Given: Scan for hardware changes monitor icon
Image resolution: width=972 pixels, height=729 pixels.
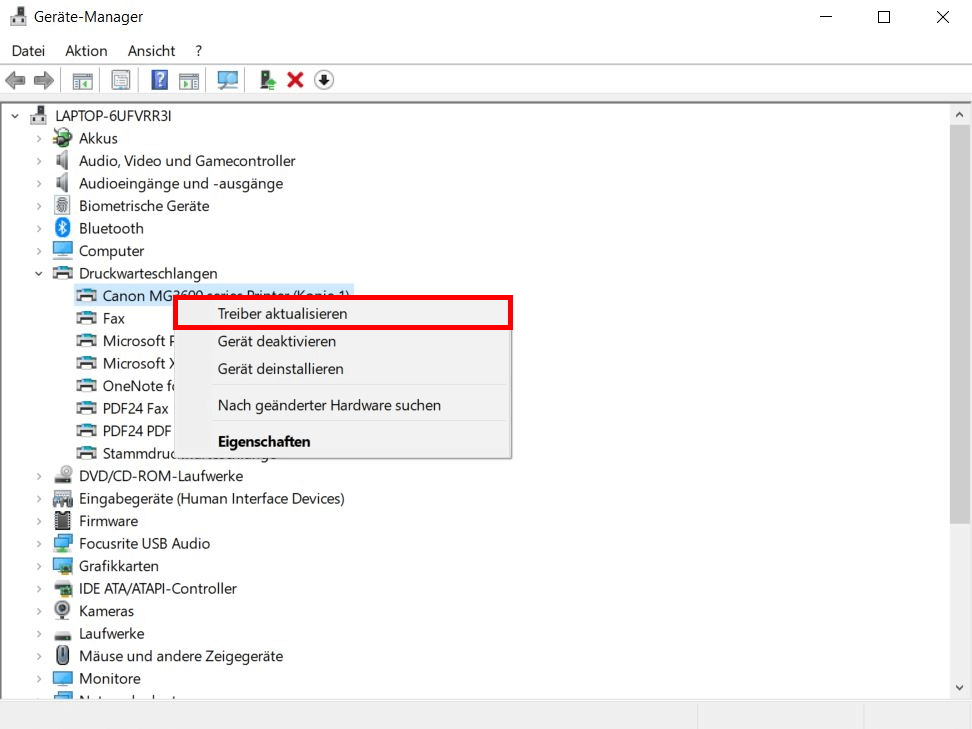Looking at the screenshot, I should pyautogui.click(x=228, y=80).
